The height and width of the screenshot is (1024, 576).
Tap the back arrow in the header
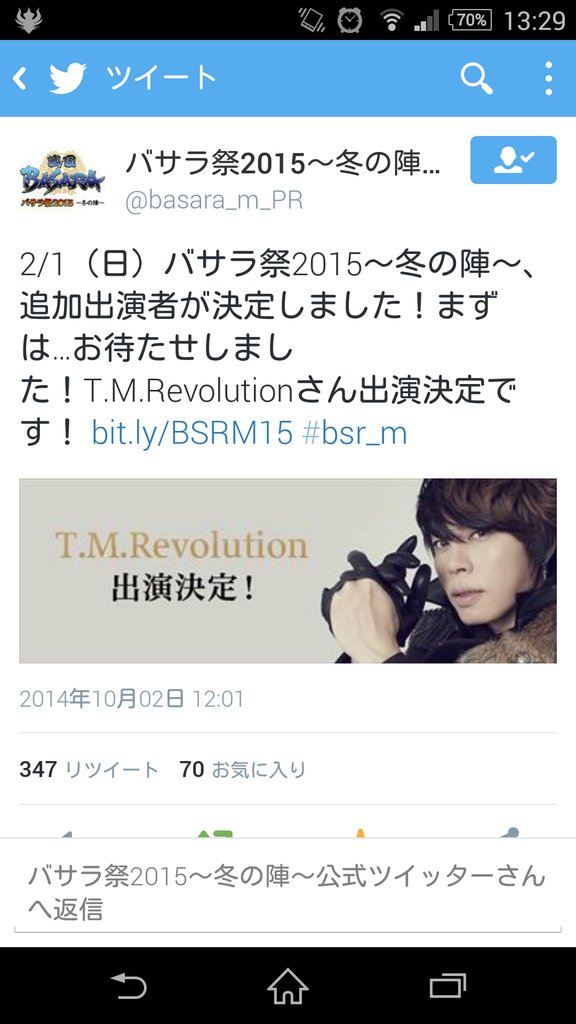tap(20, 79)
